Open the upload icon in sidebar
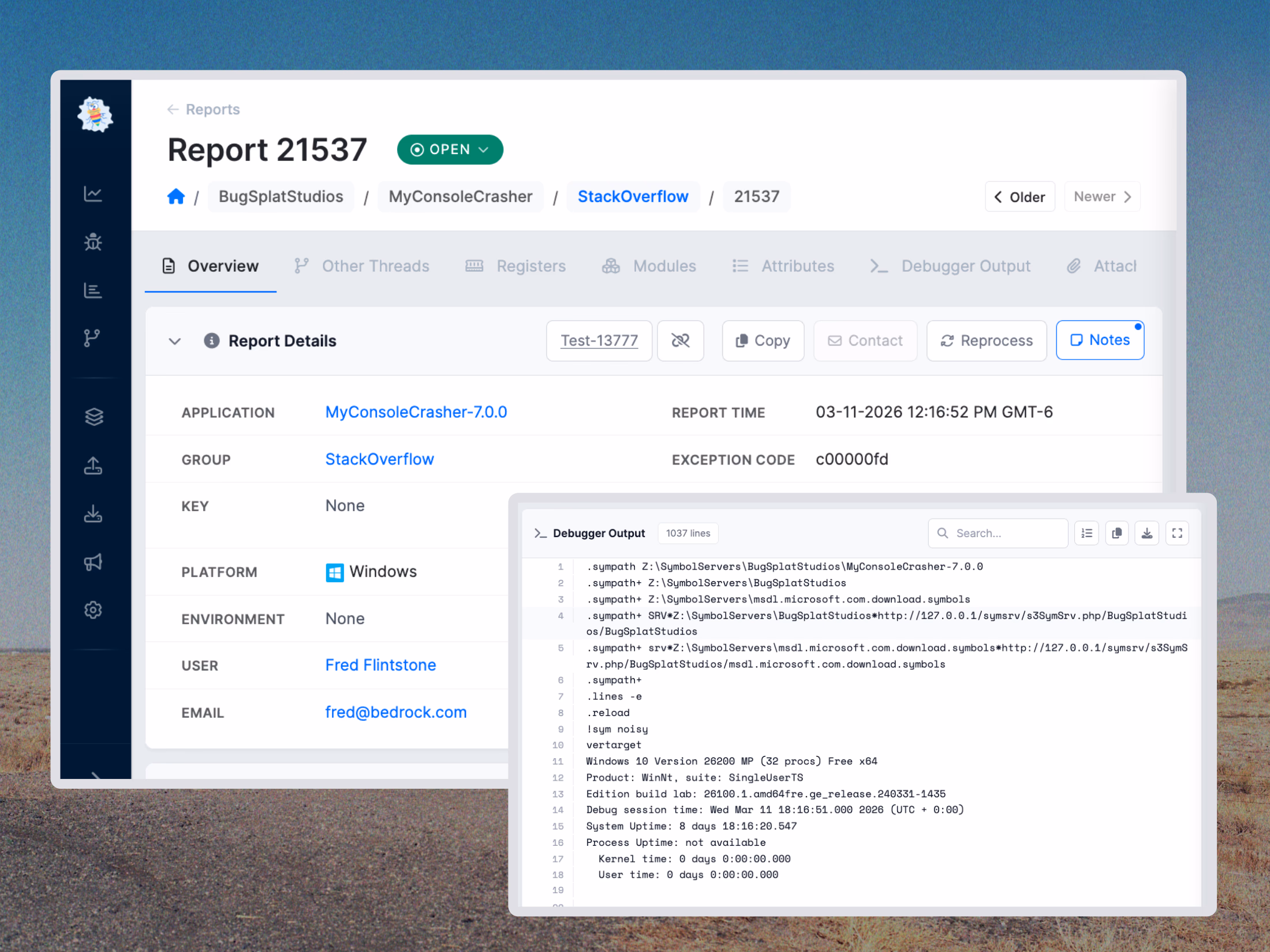Screen dimensions: 1270x952 point(93,465)
